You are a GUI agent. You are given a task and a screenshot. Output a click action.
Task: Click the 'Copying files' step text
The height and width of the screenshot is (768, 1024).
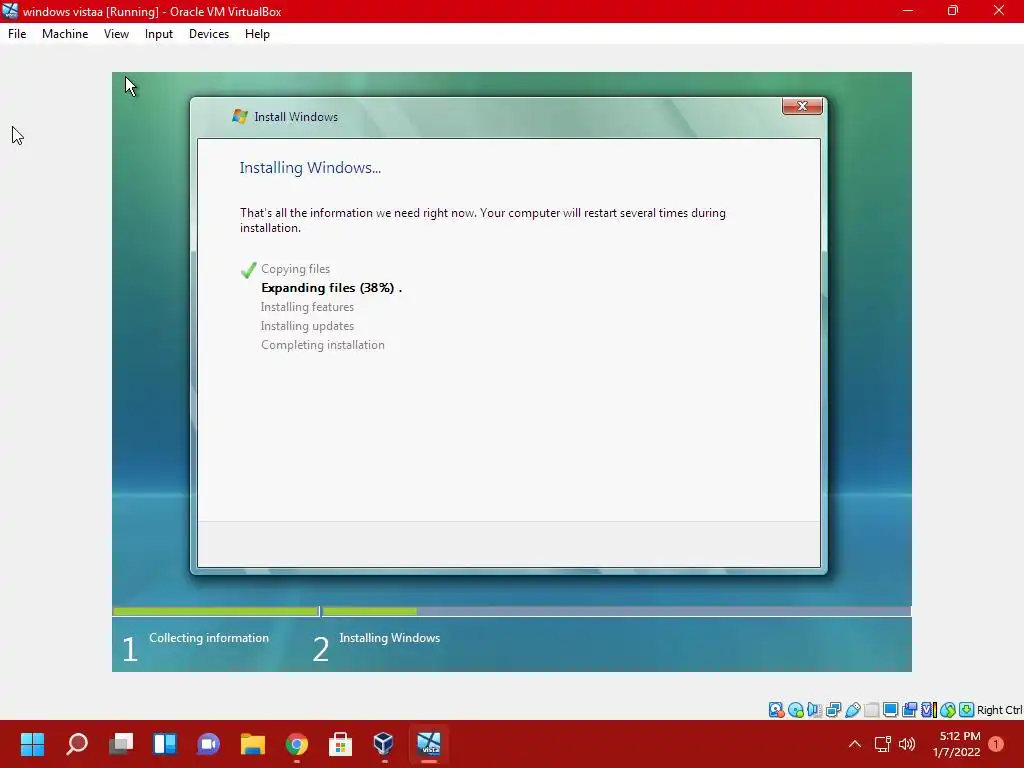(x=295, y=269)
